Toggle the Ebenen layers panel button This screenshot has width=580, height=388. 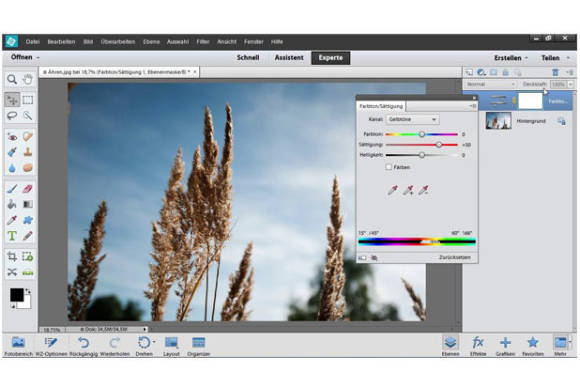(450, 346)
